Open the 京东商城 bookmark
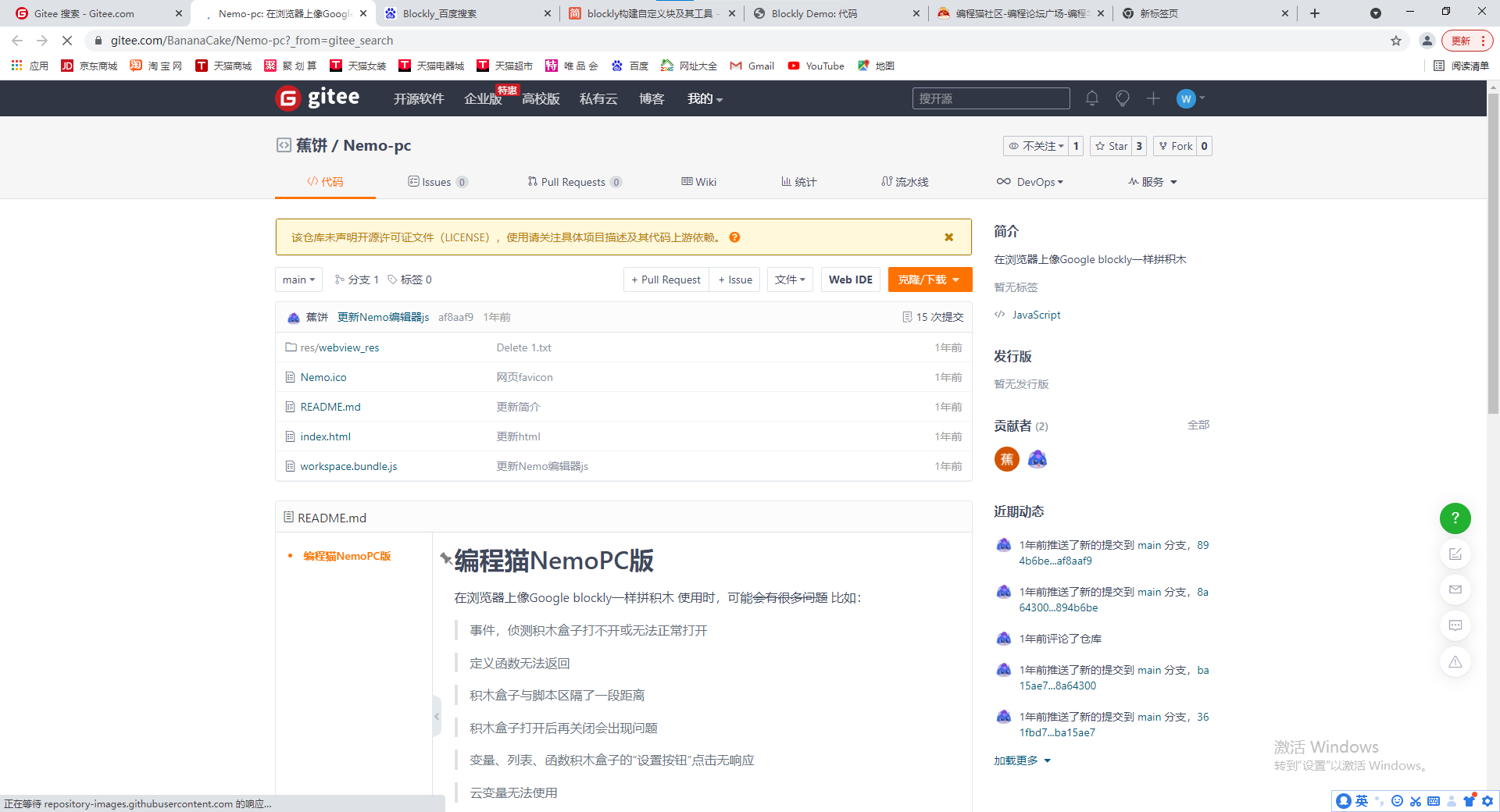Screen dimensions: 1500x812 89,66
